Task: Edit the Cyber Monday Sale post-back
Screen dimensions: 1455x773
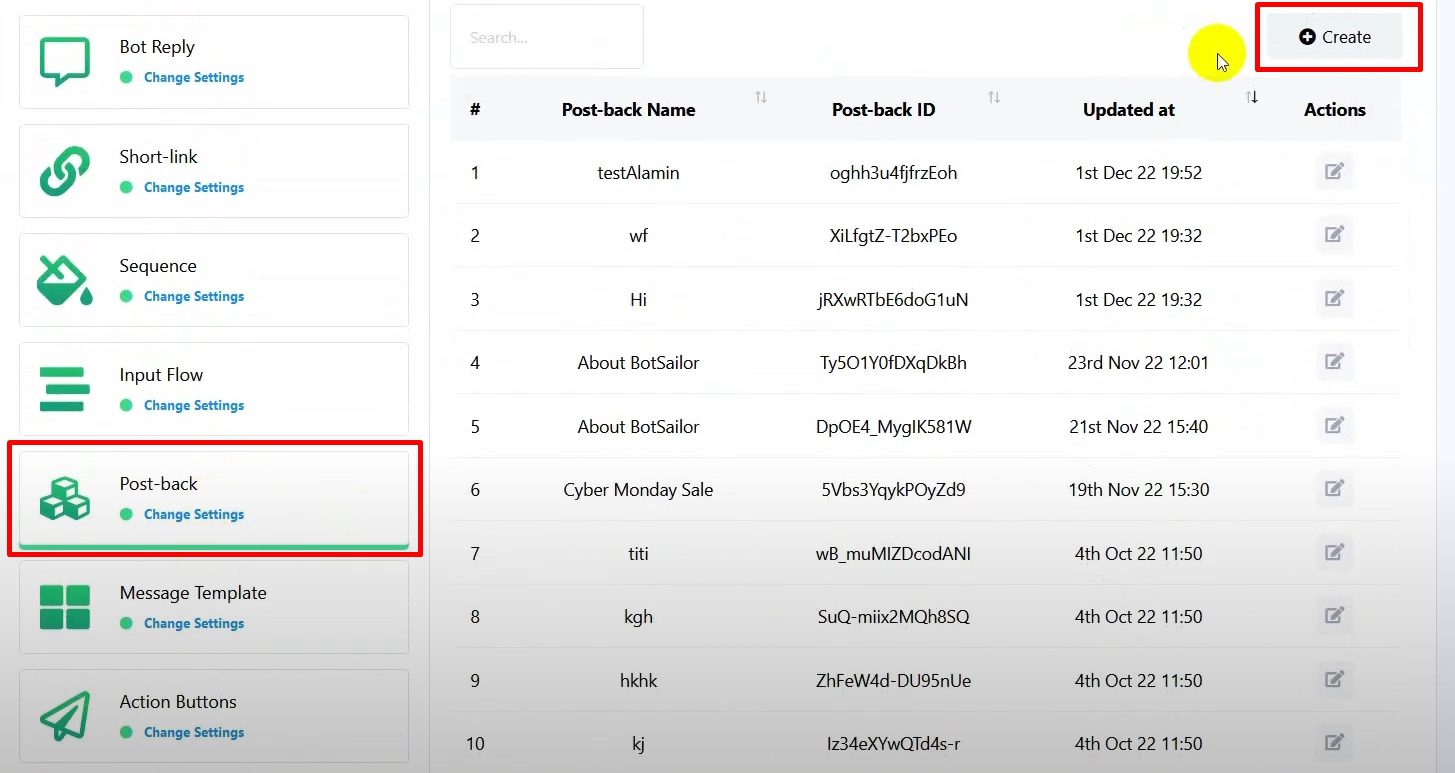Action: (1334, 489)
